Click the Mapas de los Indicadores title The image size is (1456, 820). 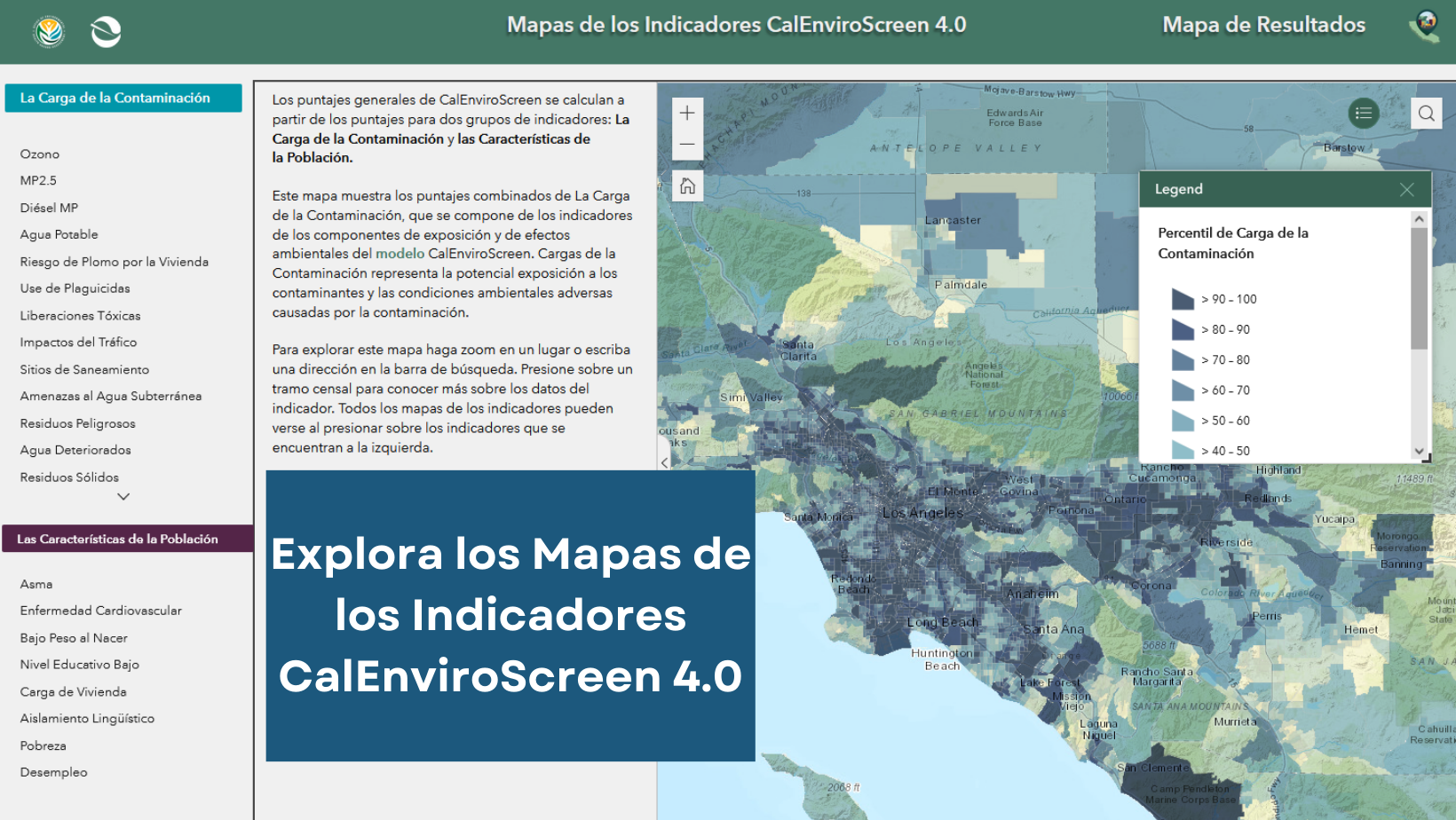pos(736,25)
